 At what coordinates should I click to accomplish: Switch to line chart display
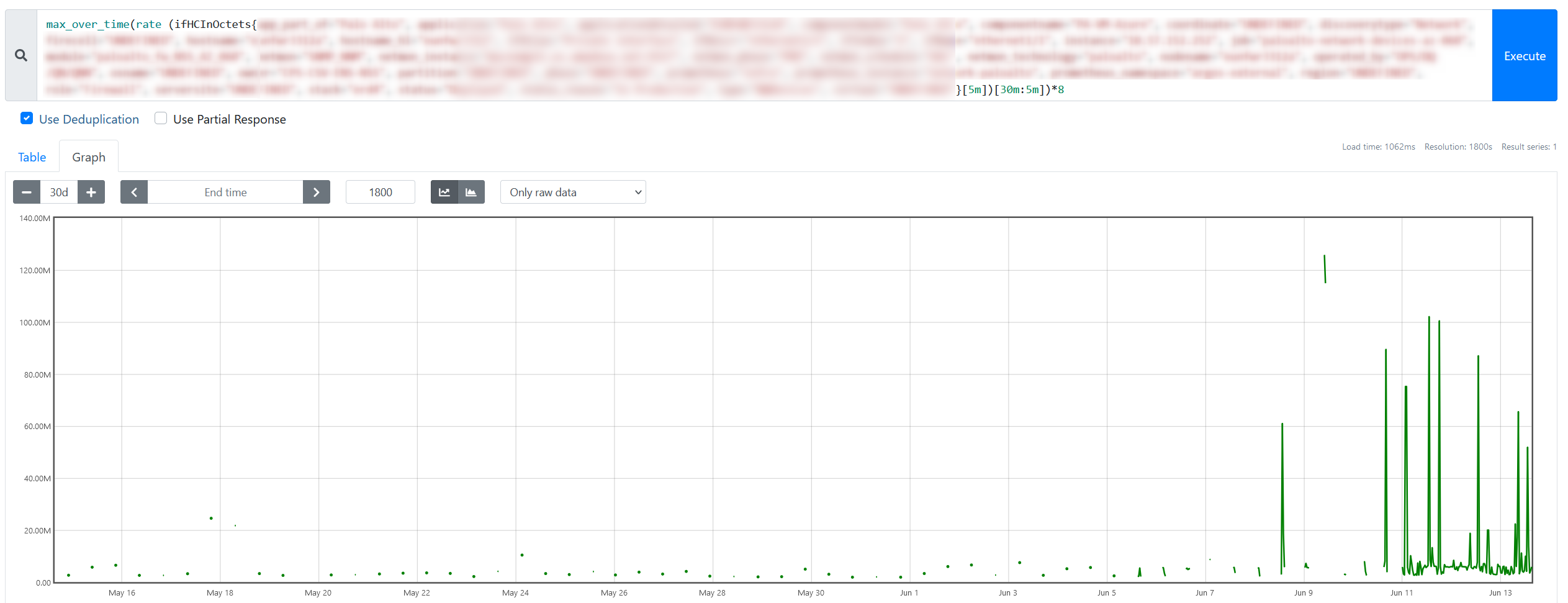tap(444, 192)
